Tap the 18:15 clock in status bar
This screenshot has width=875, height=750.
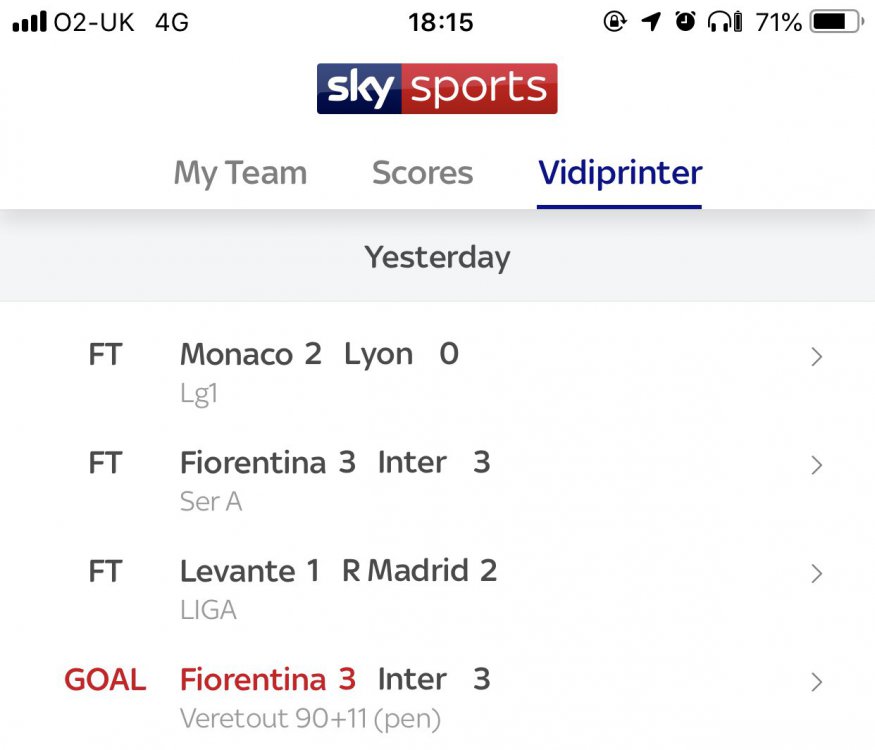(x=440, y=22)
